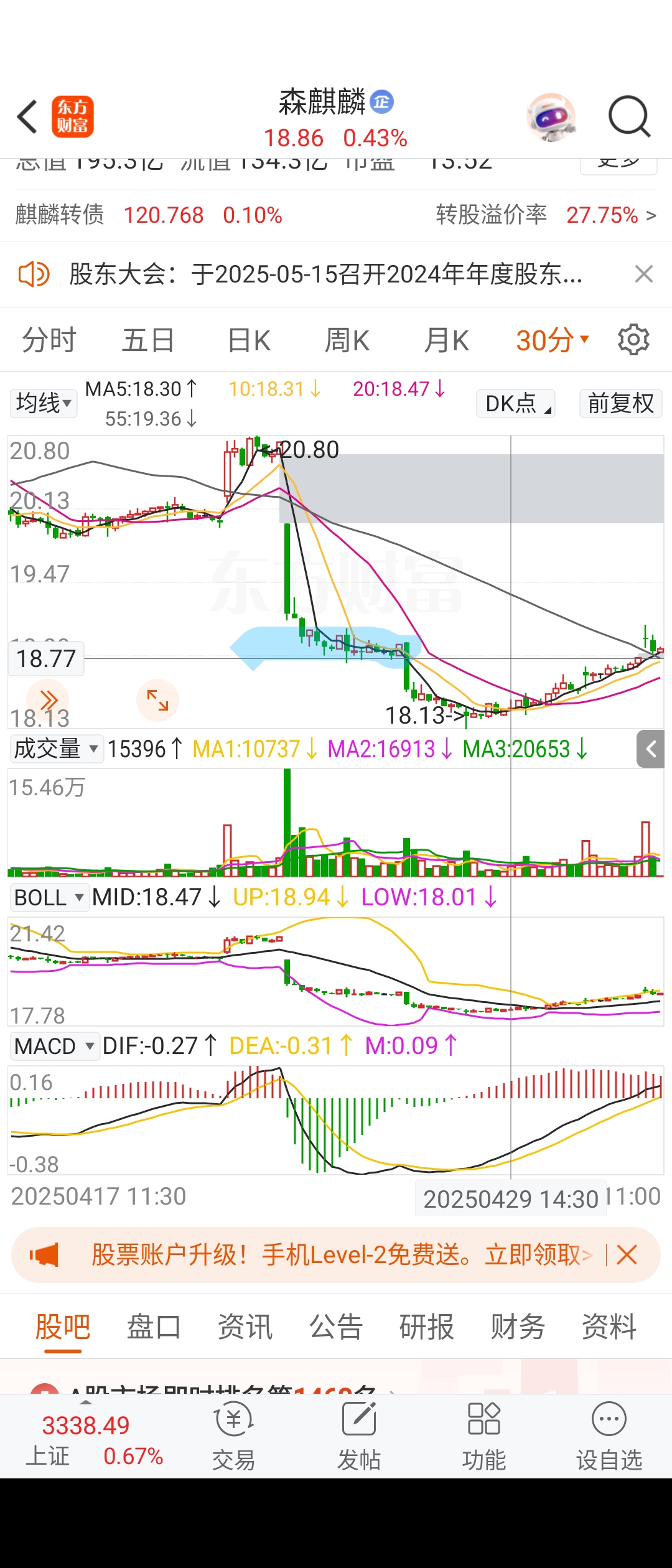Screen dimensions: 672x1568
Task: Switch to 分时 chart tab
Action: coord(49,340)
